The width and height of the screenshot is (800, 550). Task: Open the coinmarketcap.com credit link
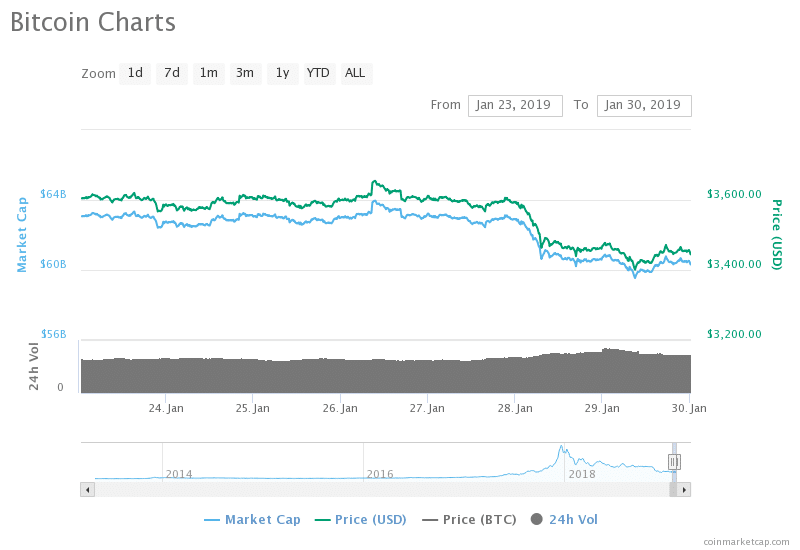click(x=746, y=542)
